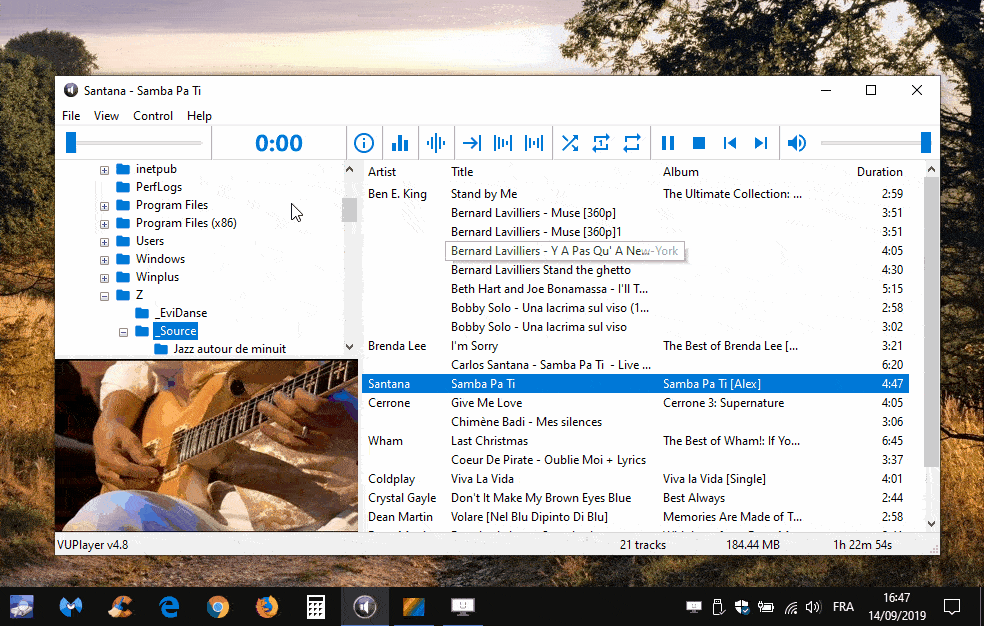984x626 pixels.
Task: Expand the Winplus folder
Action: click(x=104, y=278)
